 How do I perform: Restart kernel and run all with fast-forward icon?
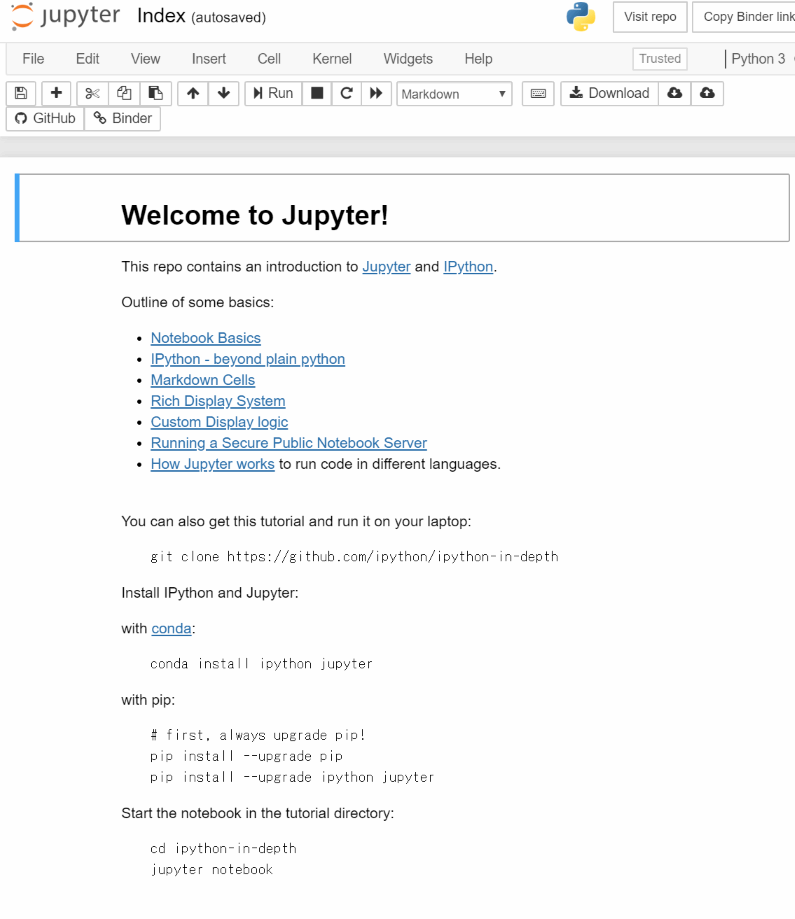coord(376,93)
